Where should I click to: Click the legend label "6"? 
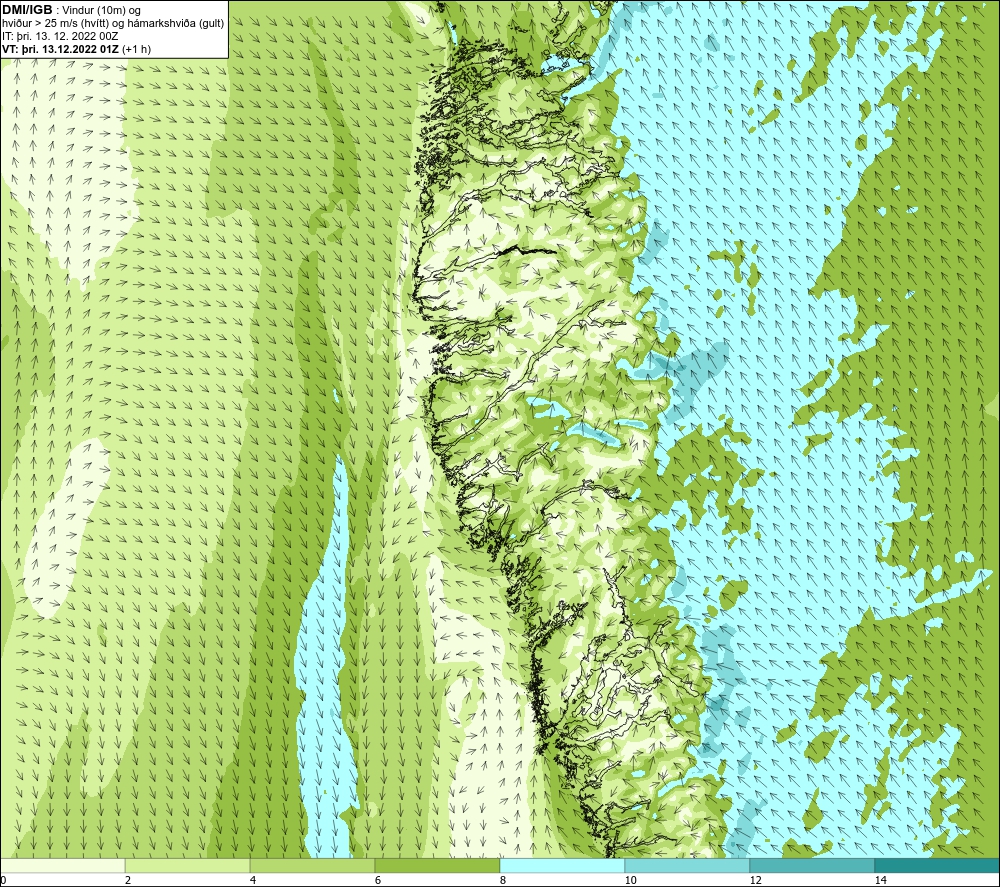click(x=378, y=880)
